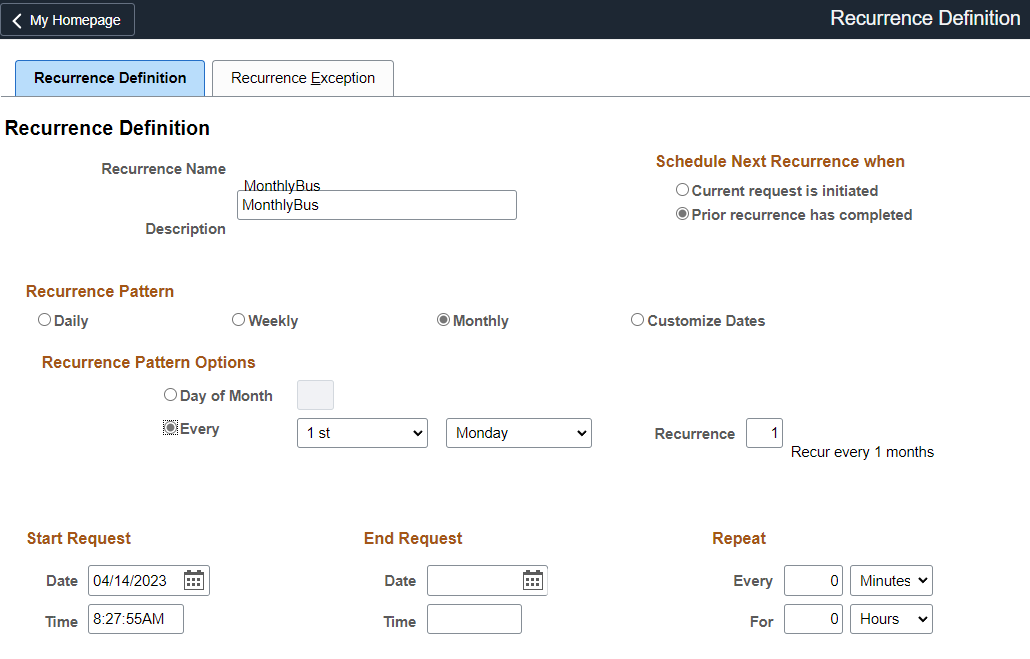Open the Minutes repeat unit dropdown
1030x659 pixels.
tap(890, 580)
